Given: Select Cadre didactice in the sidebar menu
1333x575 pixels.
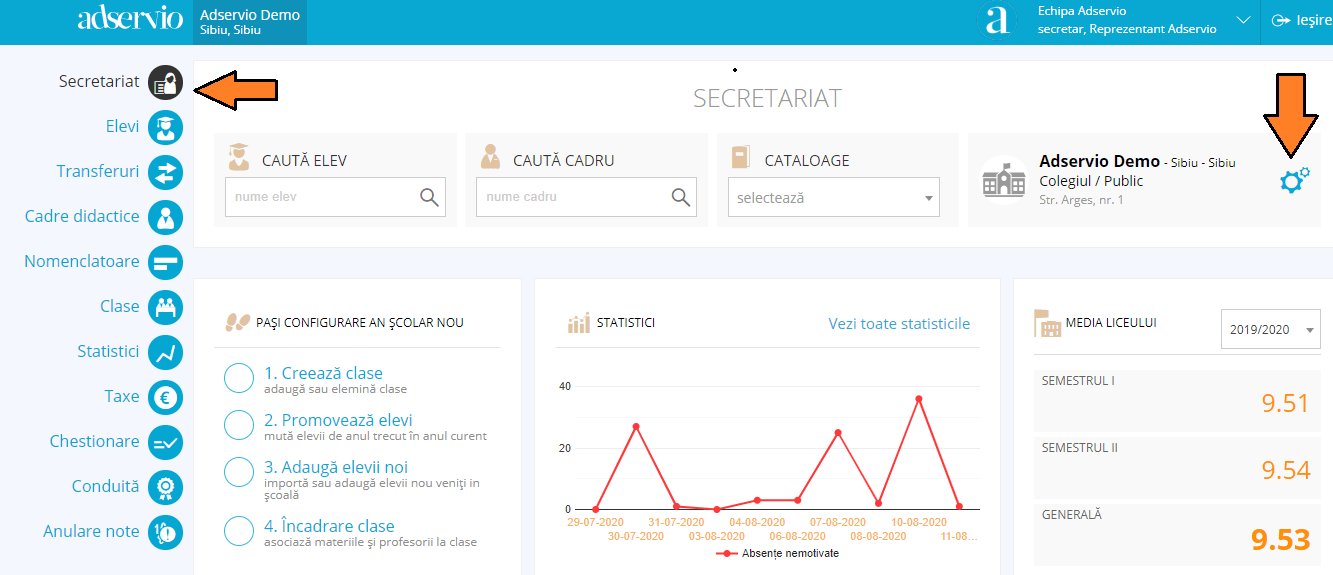Looking at the screenshot, I should click(82, 217).
